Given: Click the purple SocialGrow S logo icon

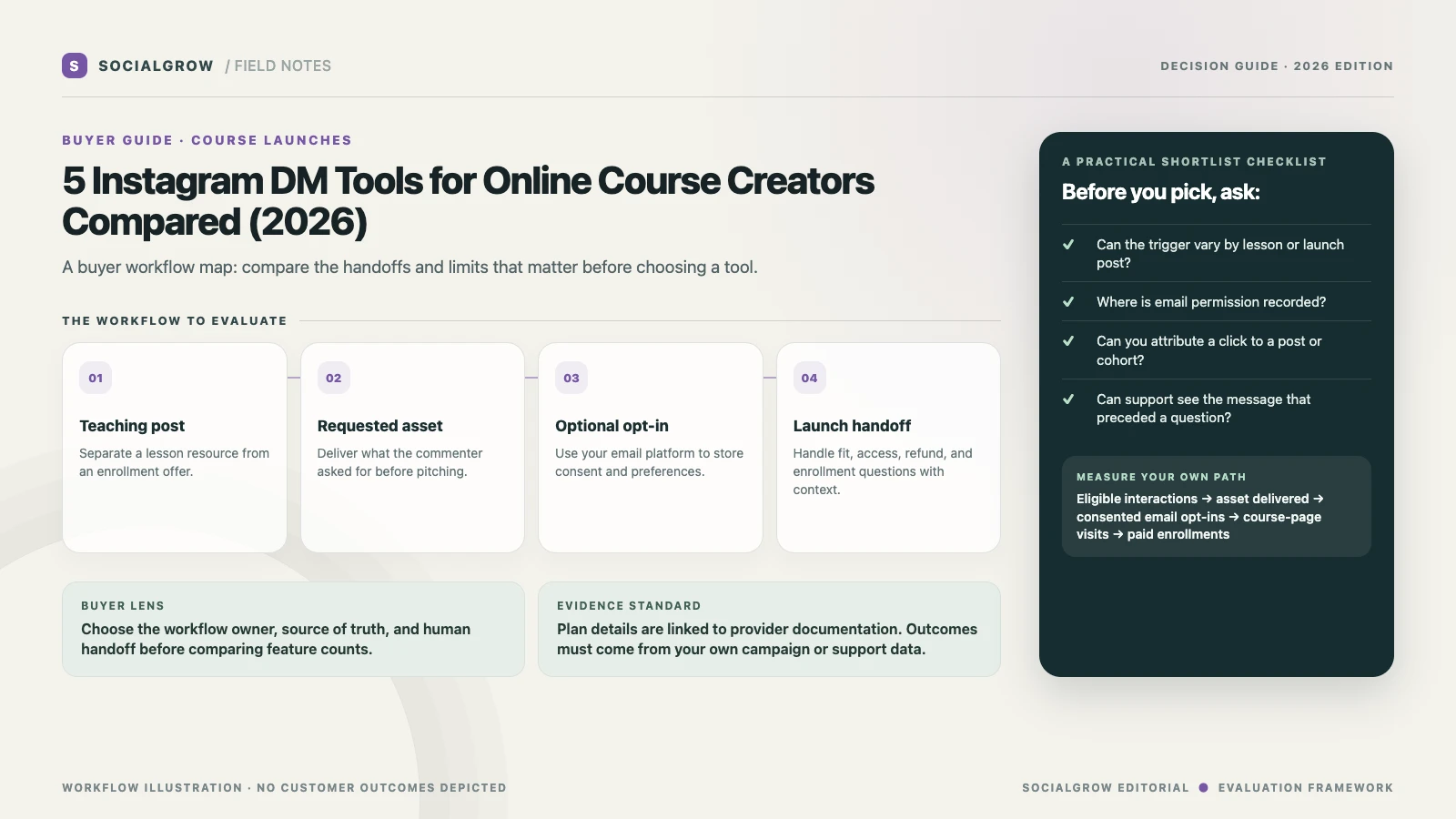Looking at the screenshot, I should [x=75, y=66].
